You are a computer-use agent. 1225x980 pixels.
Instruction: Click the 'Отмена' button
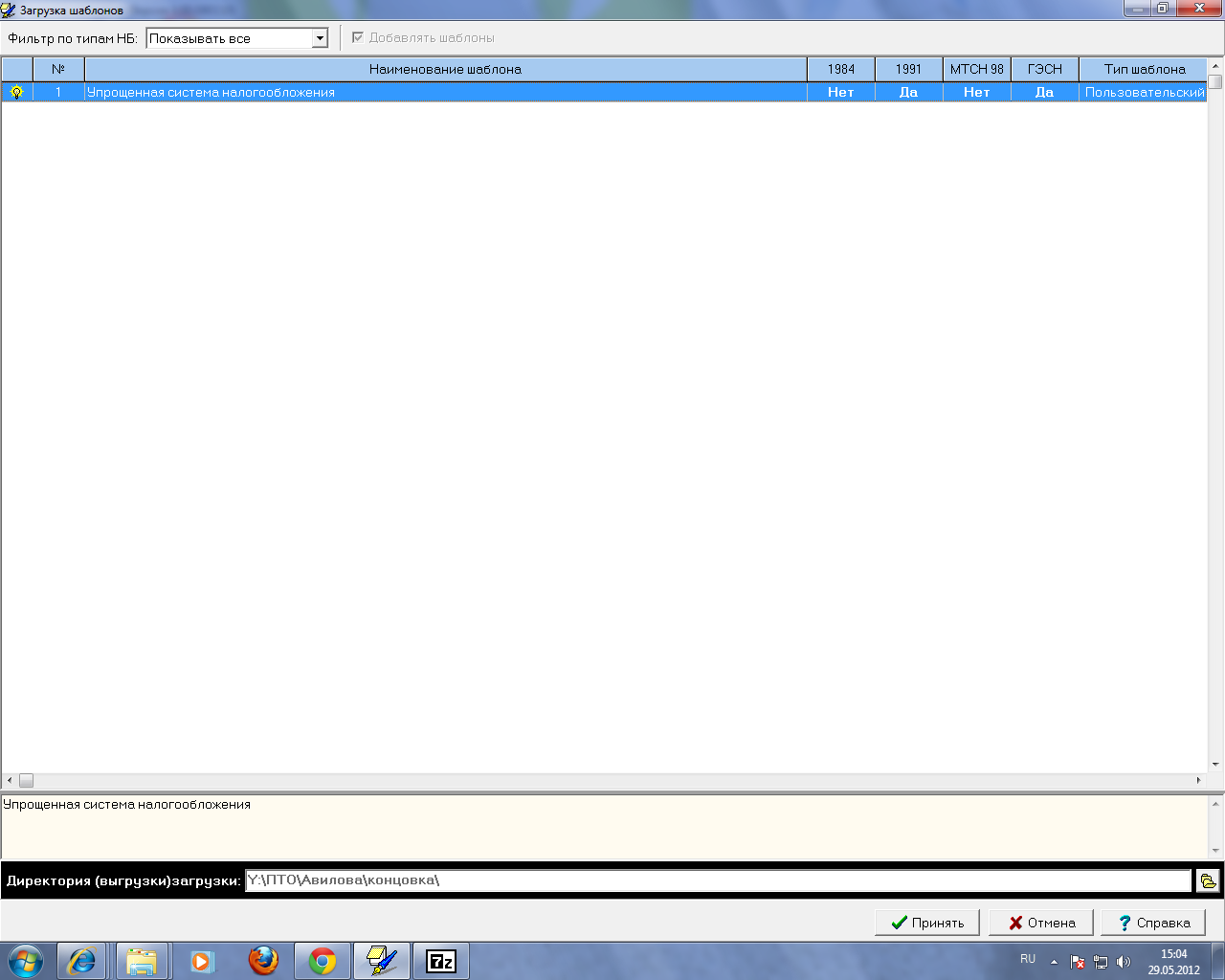(1041, 923)
